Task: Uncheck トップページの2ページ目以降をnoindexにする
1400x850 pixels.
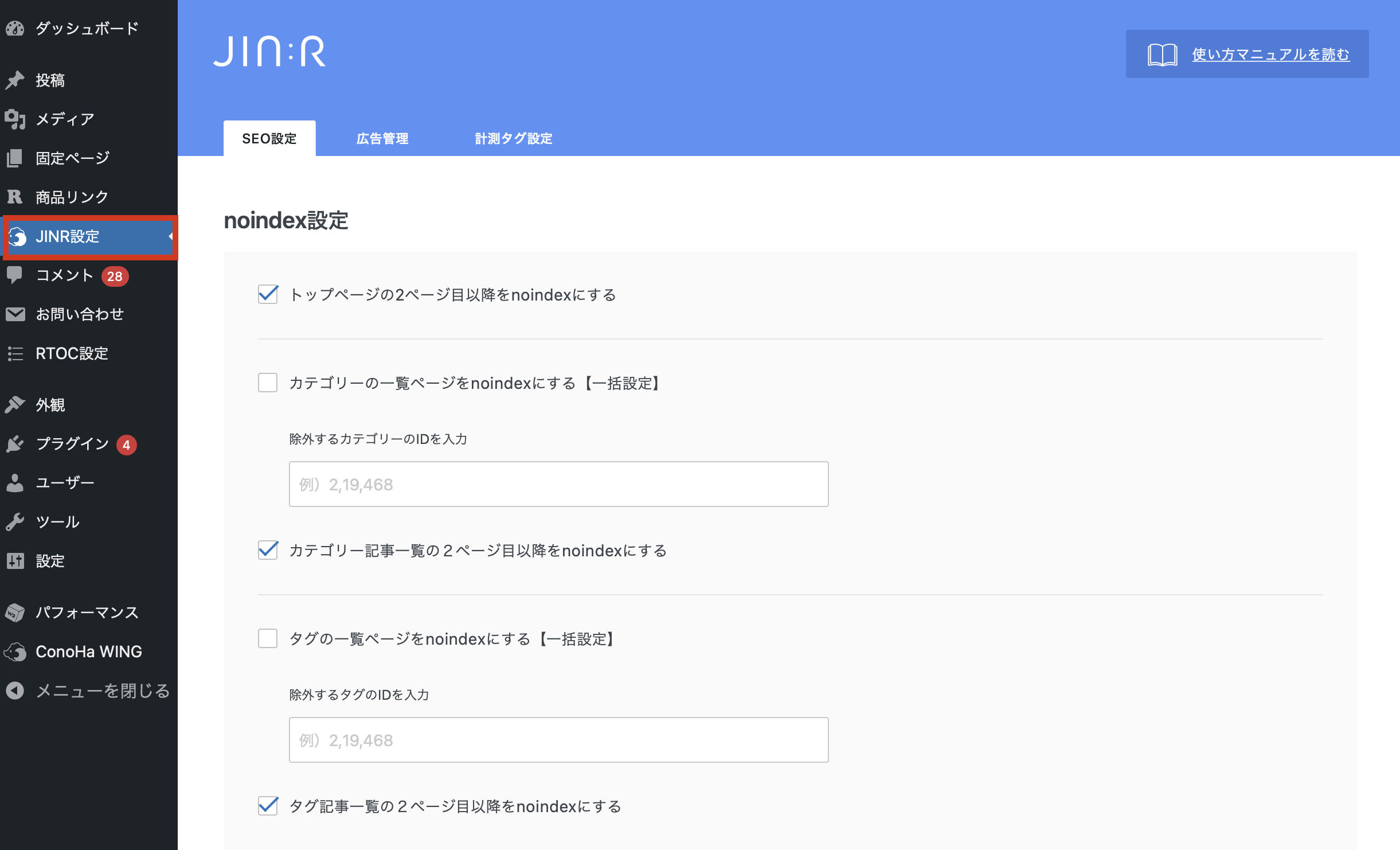Action: point(268,294)
